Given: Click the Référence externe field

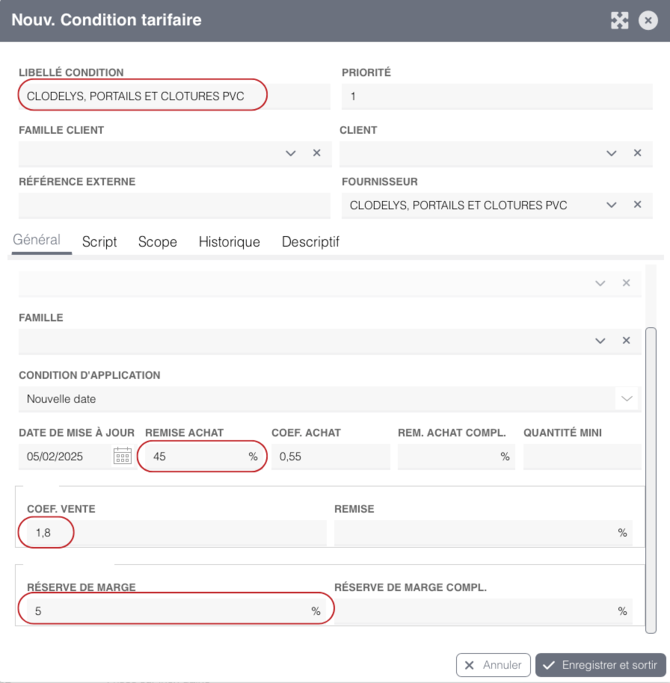Looking at the screenshot, I should click(174, 206).
